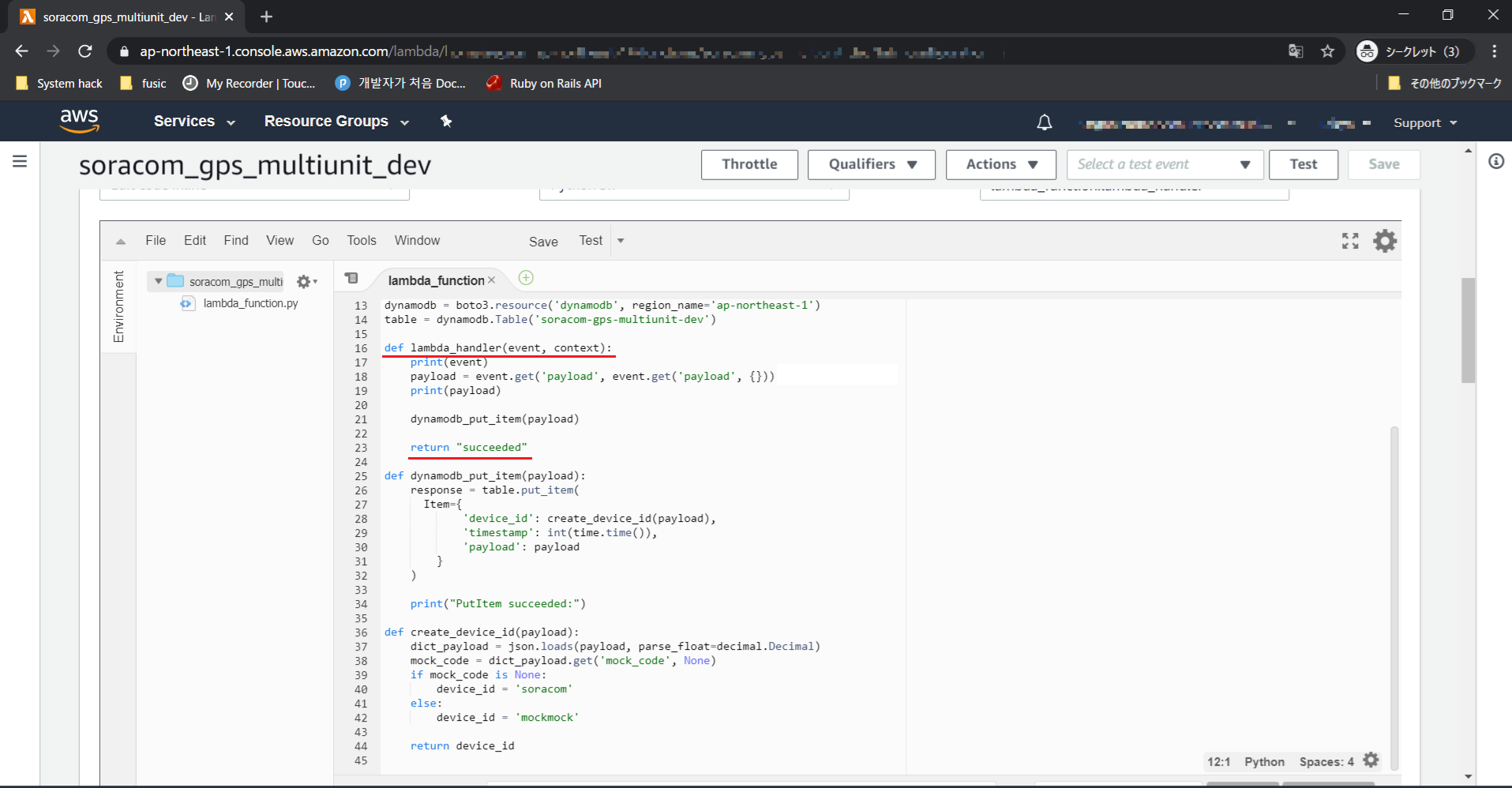Screen dimensions: 1512x788
Task: Click the Throttle button
Action: [749, 164]
